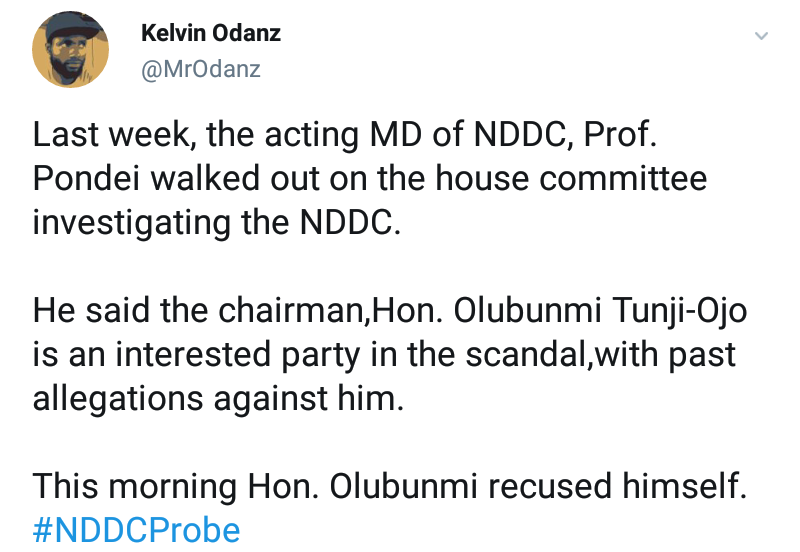Click 'investigating the NDDC' text line
The height and width of the screenshot is (552, 800).
(216, 224)
